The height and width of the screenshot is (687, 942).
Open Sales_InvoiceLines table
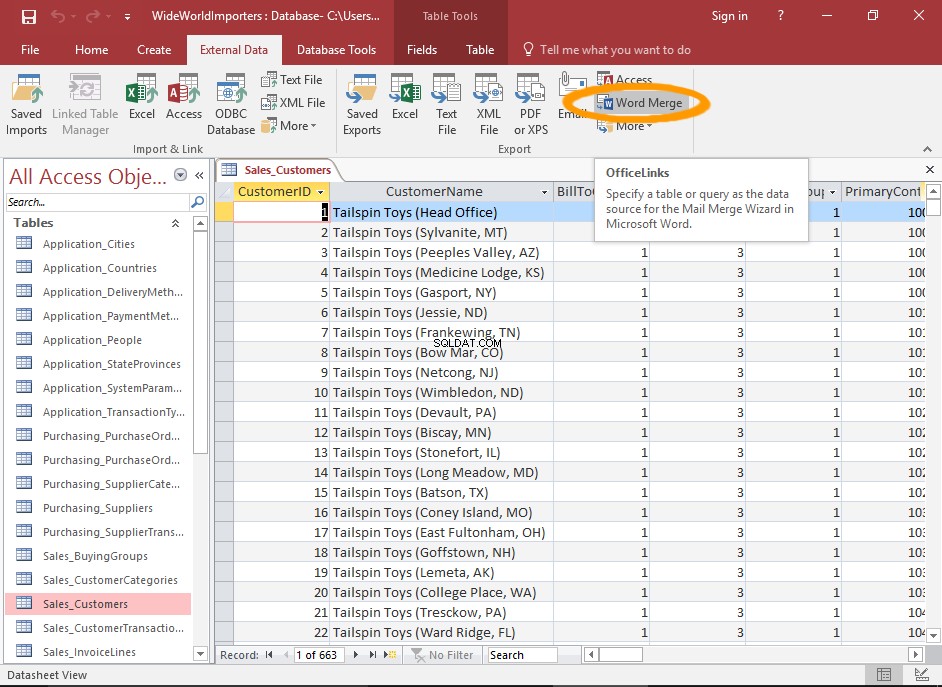[x=90, y=652]
